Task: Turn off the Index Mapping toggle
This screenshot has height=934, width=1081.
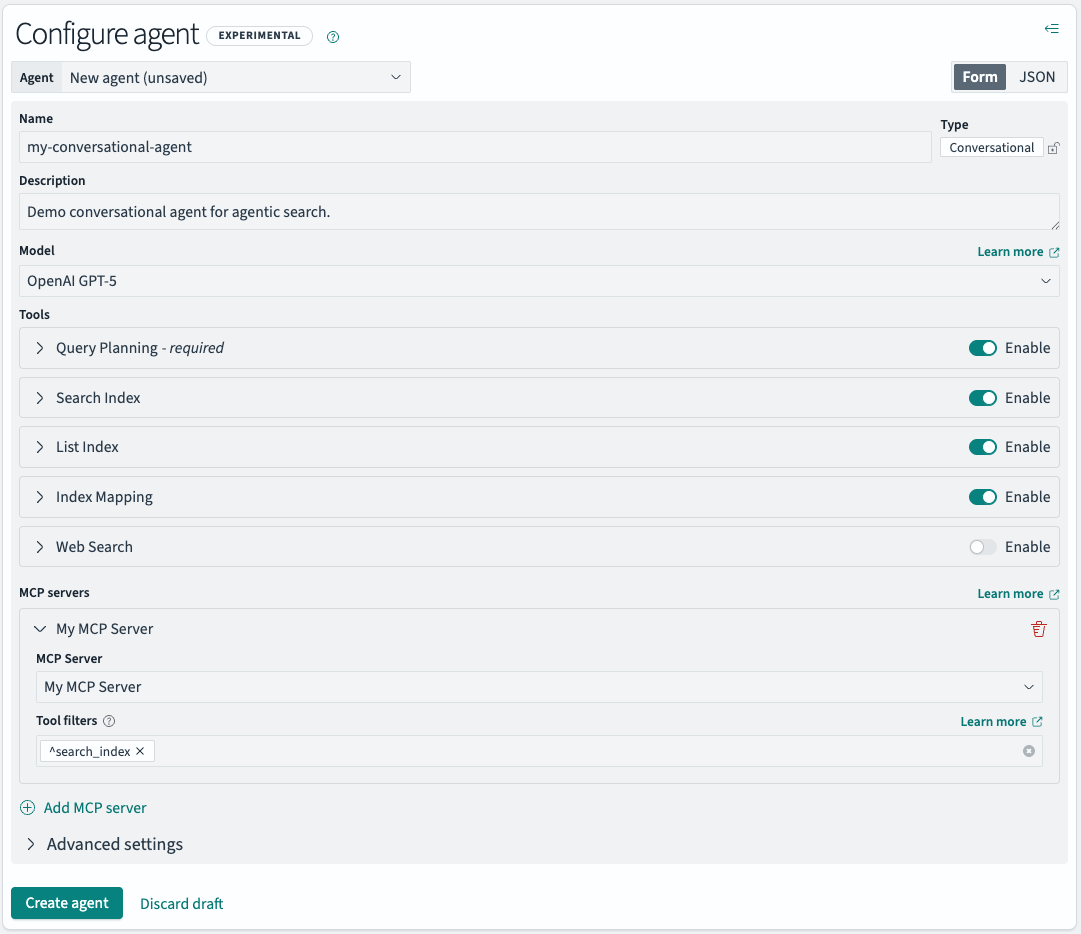Action: tap(983, 497)
